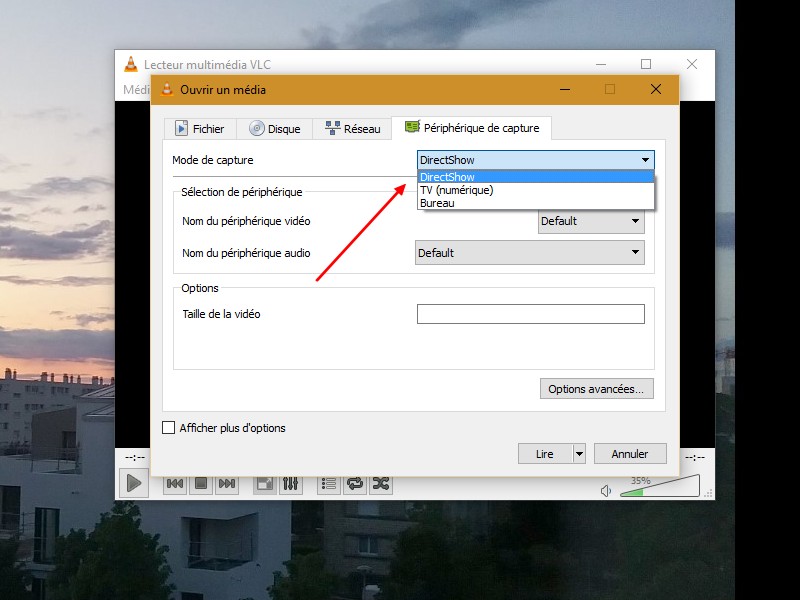Click the 'Options avancées...' button
The image size is (800, 600).
click(596, 389)
